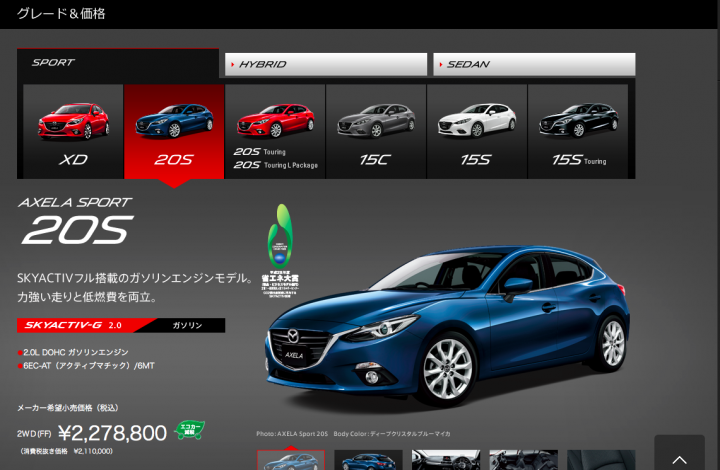The width and height of the screenshot is (720, 470).
Task: Click the SKYACTIV-G 2.0 gasoline banner
Action: 121,325
